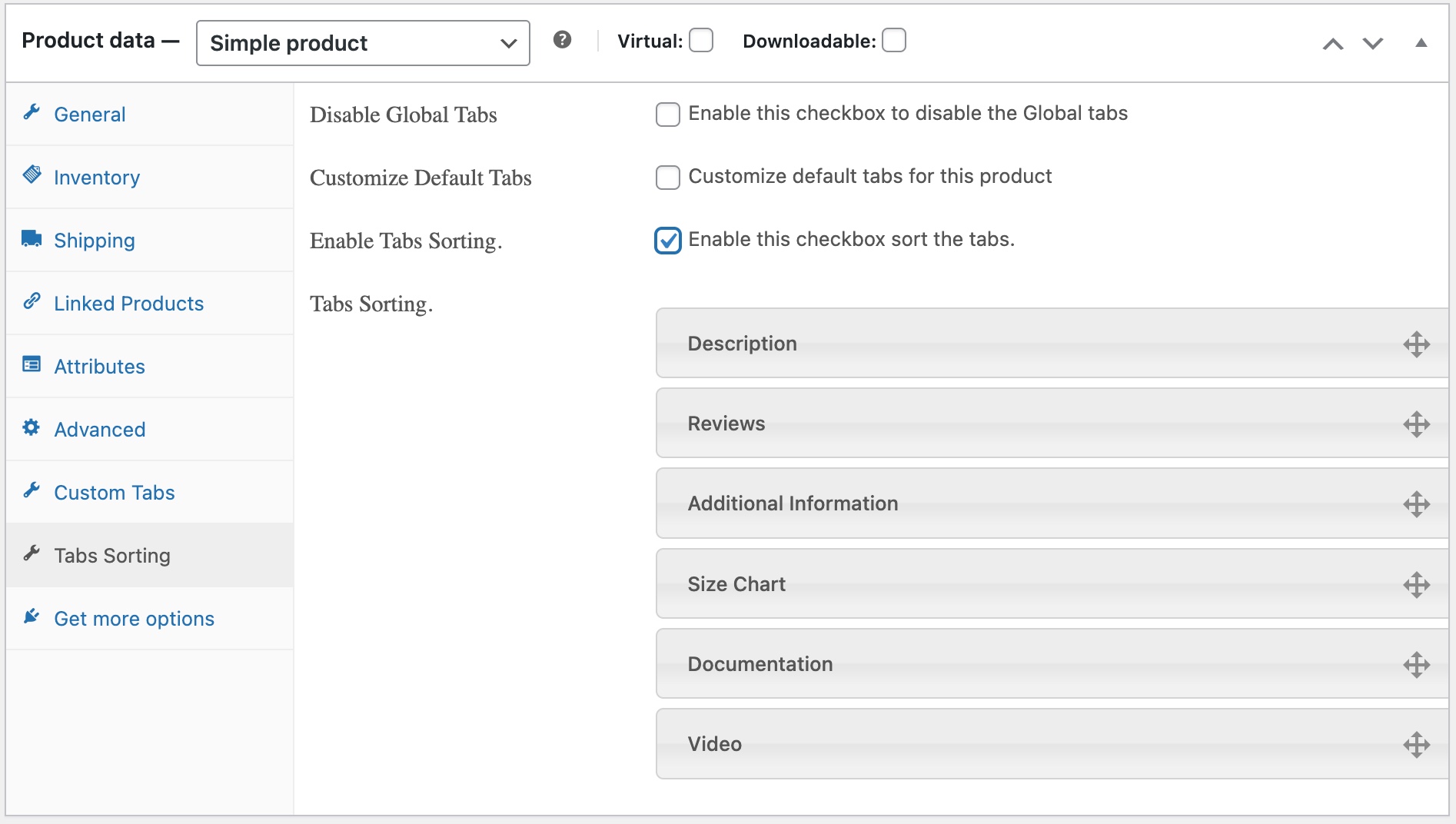Enable the Disable Global Tabs checkbox
1456x824 pixels.
pyautogui.click(x=667, y=115)
